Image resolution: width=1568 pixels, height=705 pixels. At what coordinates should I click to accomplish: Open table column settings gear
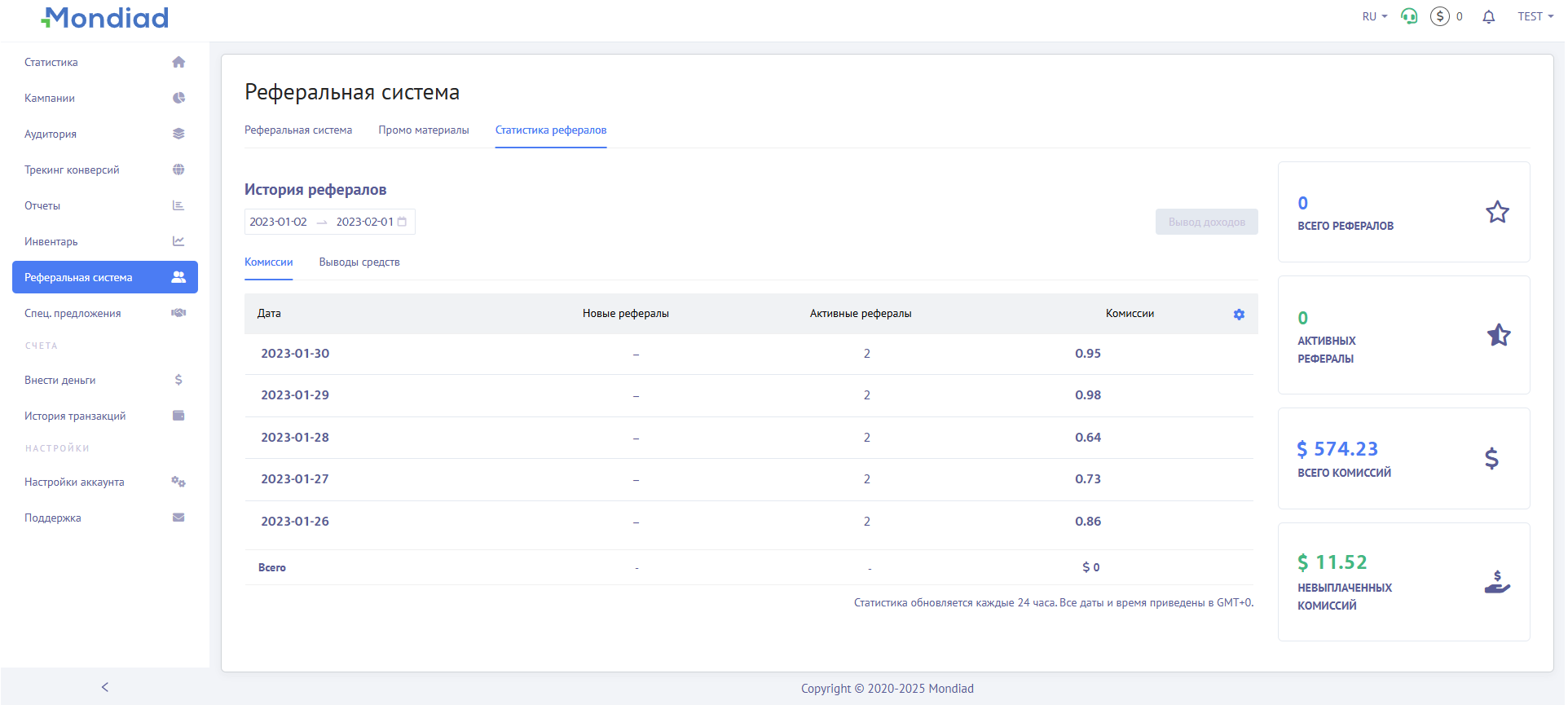(1239, 315)
